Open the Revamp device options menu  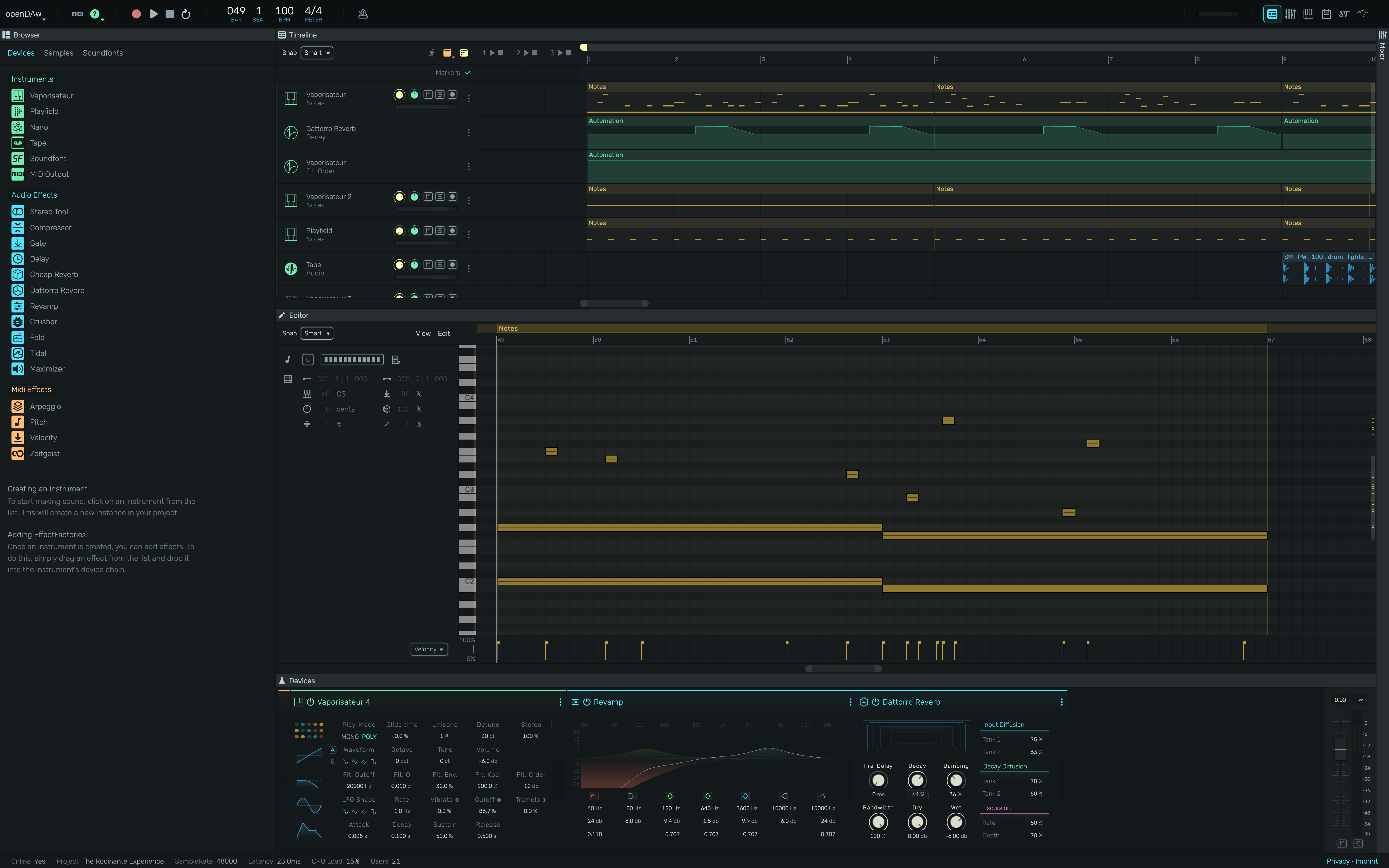tap(851, 702)
